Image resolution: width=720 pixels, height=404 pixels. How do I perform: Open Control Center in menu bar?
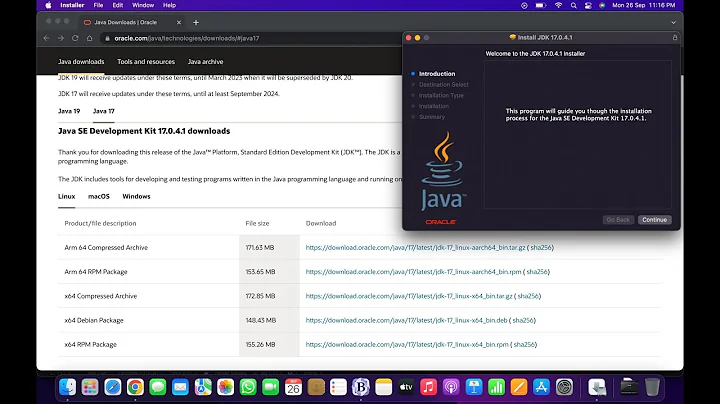tap(588, 6)
